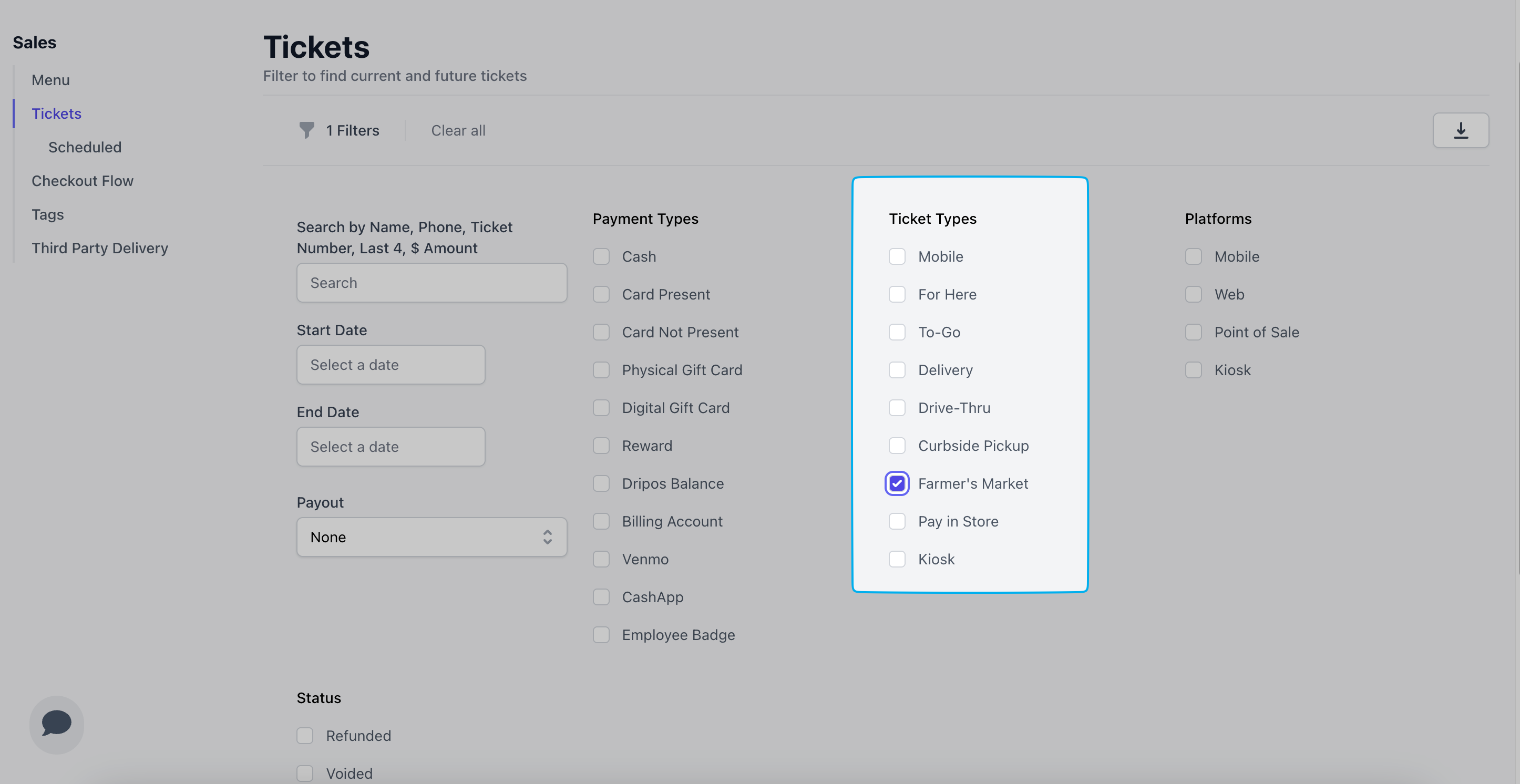The width and height of the screenshot is (1520, 784).
Task: Enable the Web platform checkbox
Action: [x=1193, y=294]
